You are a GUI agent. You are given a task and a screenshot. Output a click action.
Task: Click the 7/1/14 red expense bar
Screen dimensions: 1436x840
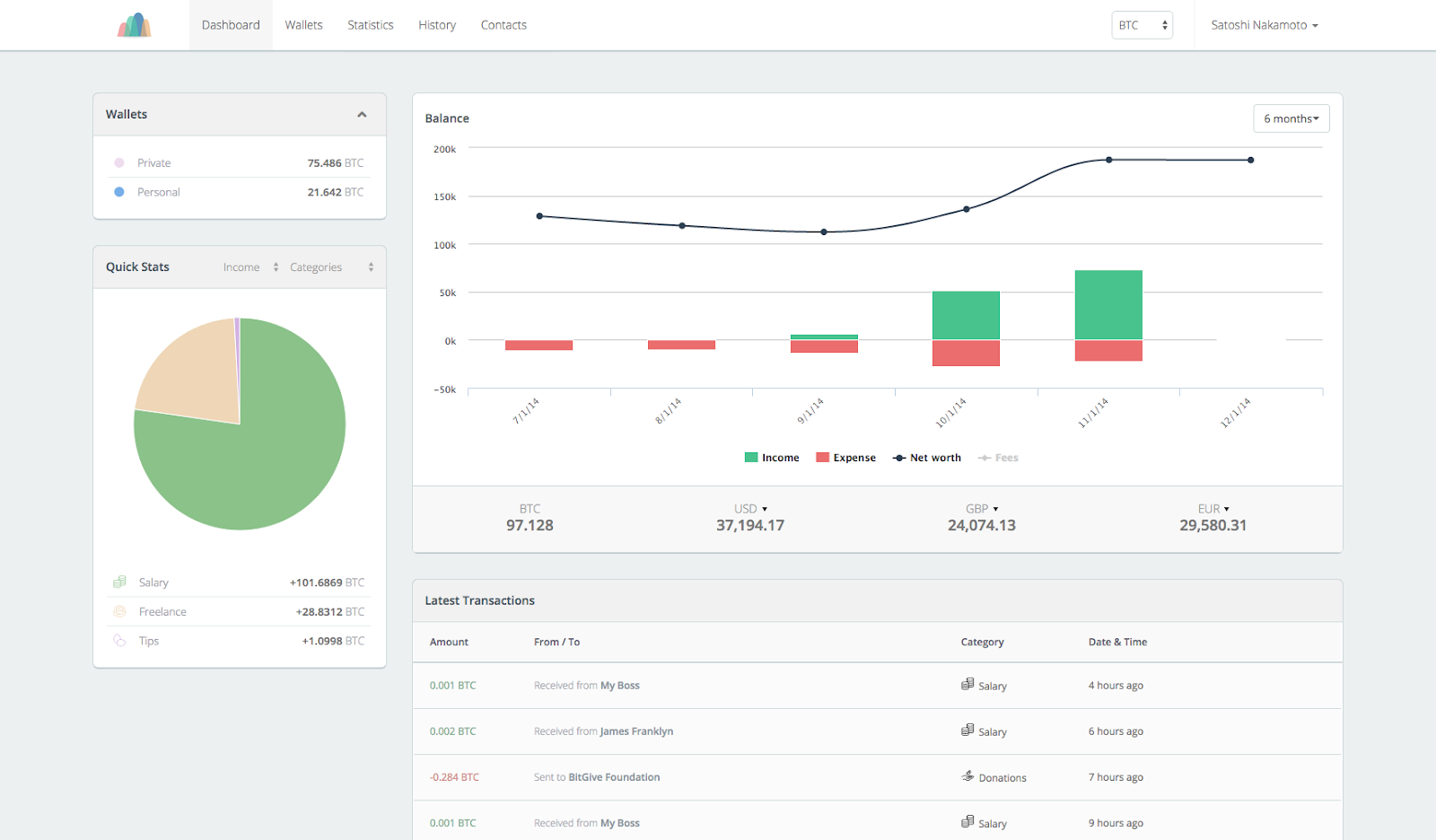pos(538,346)
